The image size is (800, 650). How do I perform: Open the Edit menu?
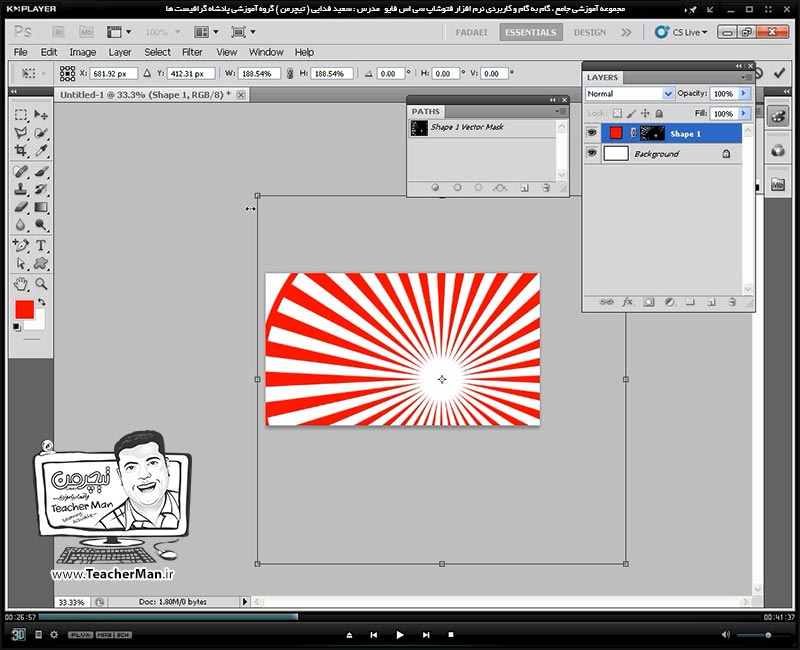click(x=49, y=52)
